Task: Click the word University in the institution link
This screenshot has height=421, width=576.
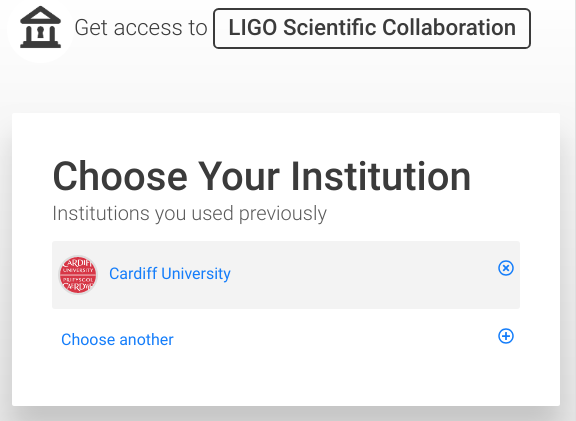Action: tap(196, 274)
